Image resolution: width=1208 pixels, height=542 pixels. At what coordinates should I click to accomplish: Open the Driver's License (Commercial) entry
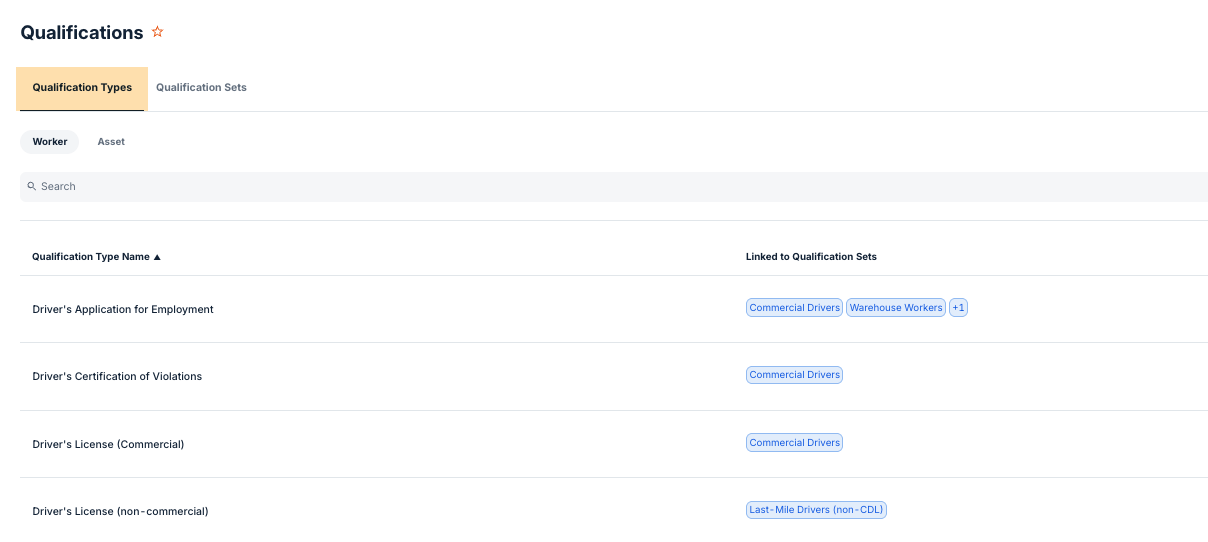coord(108,444)
